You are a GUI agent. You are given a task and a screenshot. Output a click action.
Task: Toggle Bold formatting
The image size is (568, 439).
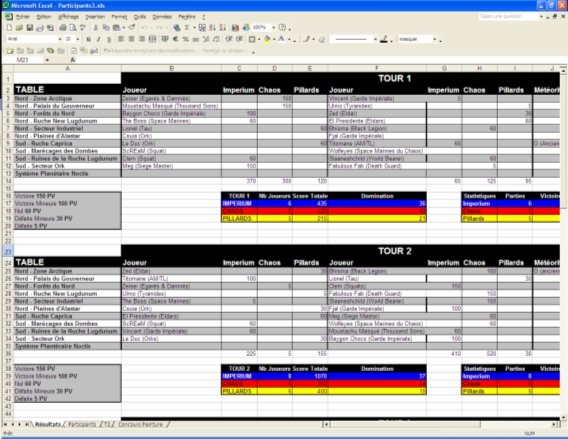[x=89, y=39]
